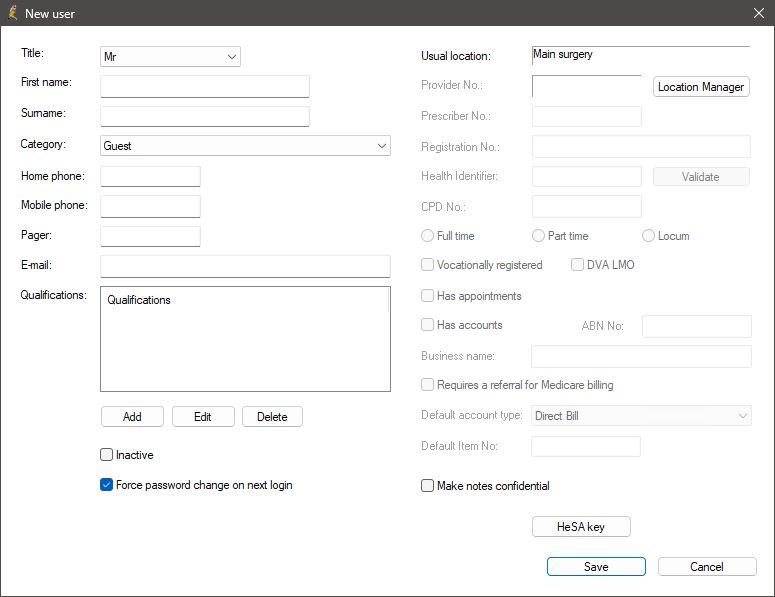
Task: Cancel the new user dialog
Action: (707, 566)
